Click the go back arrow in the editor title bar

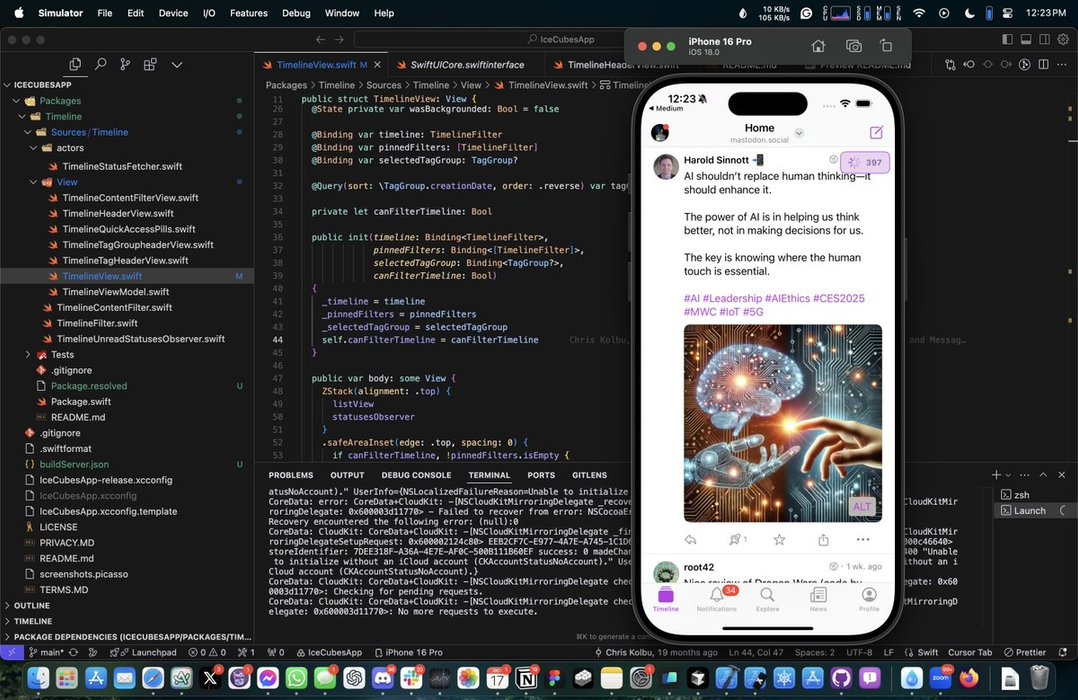[x=320, y=39]
